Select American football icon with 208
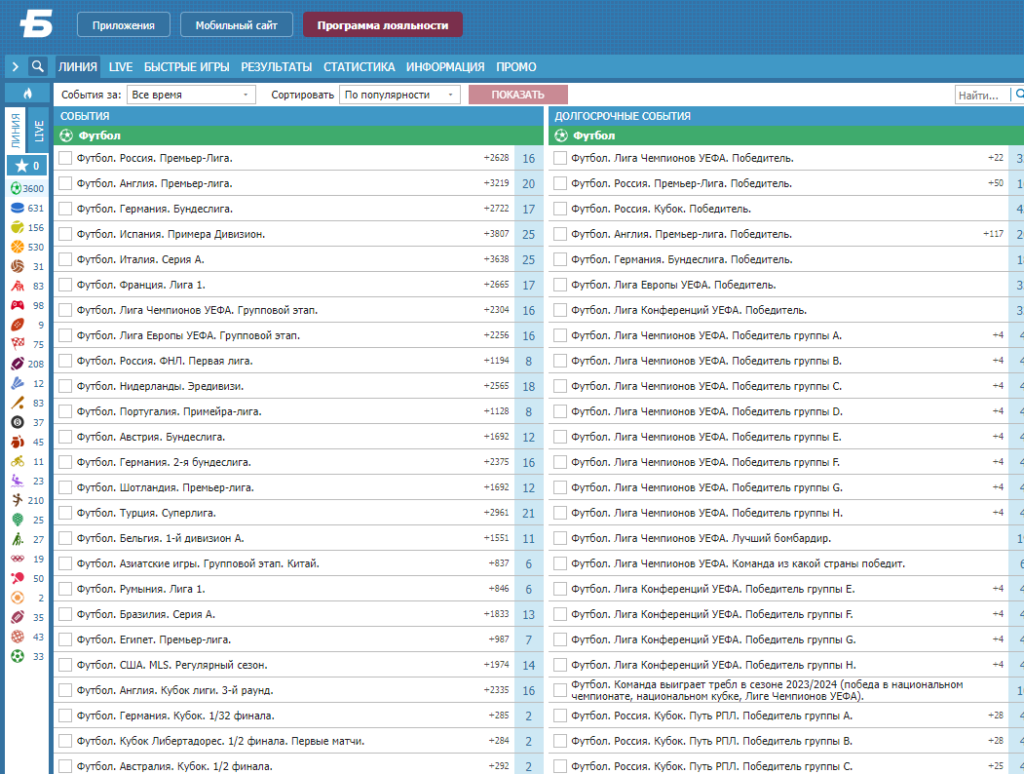1024x774 pixels. (x=17, y=364)
